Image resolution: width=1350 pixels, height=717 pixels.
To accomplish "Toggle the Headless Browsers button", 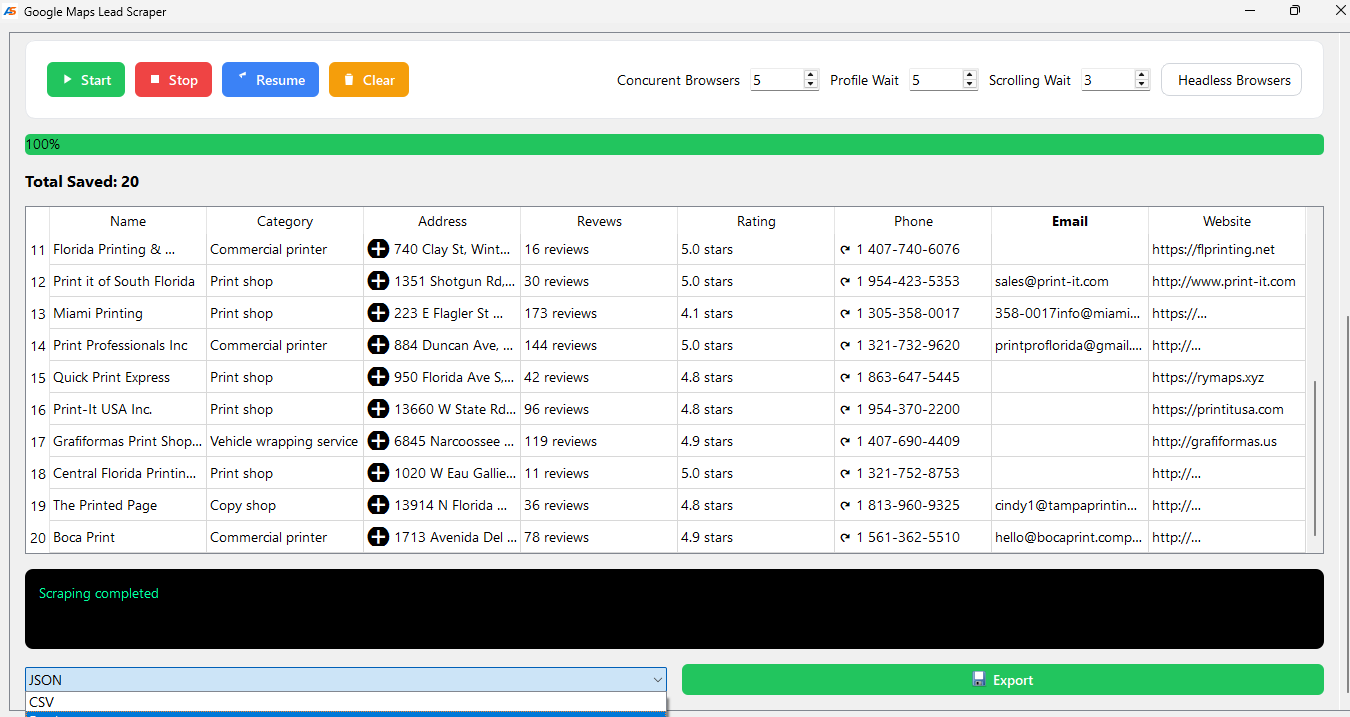I will click(x=1231, y=80).
